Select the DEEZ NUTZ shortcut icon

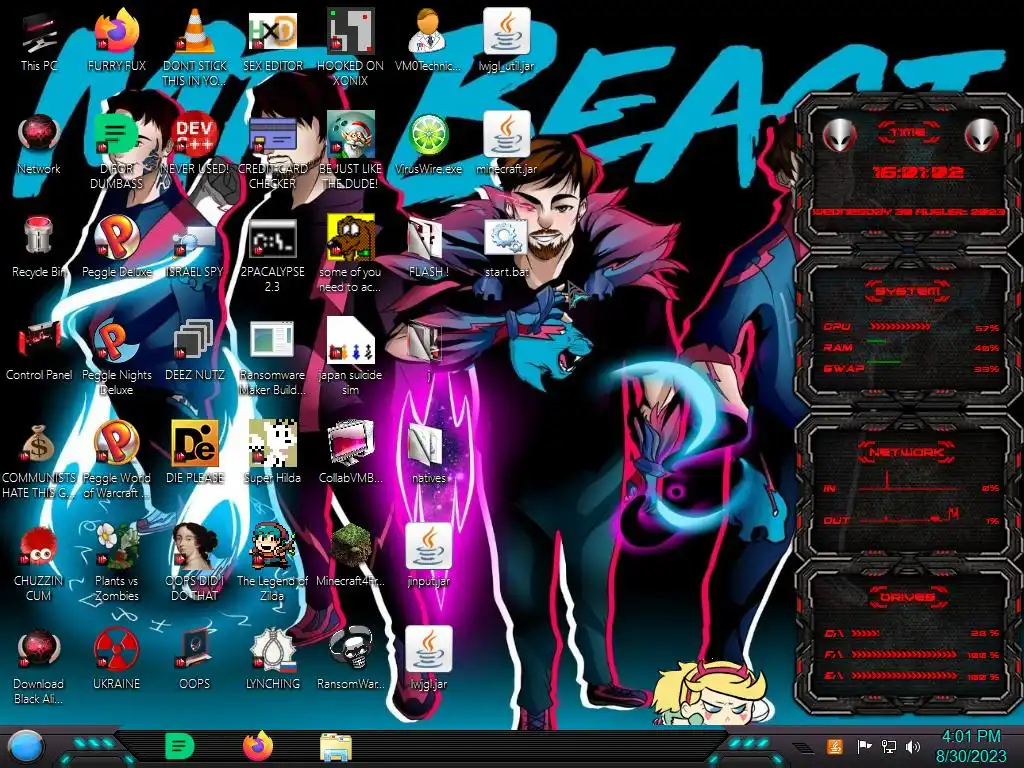click(x=195, y=340)
